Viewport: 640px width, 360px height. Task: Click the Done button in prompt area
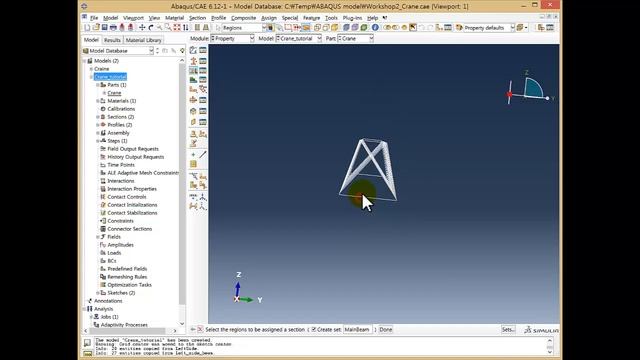tap(386, 329)
